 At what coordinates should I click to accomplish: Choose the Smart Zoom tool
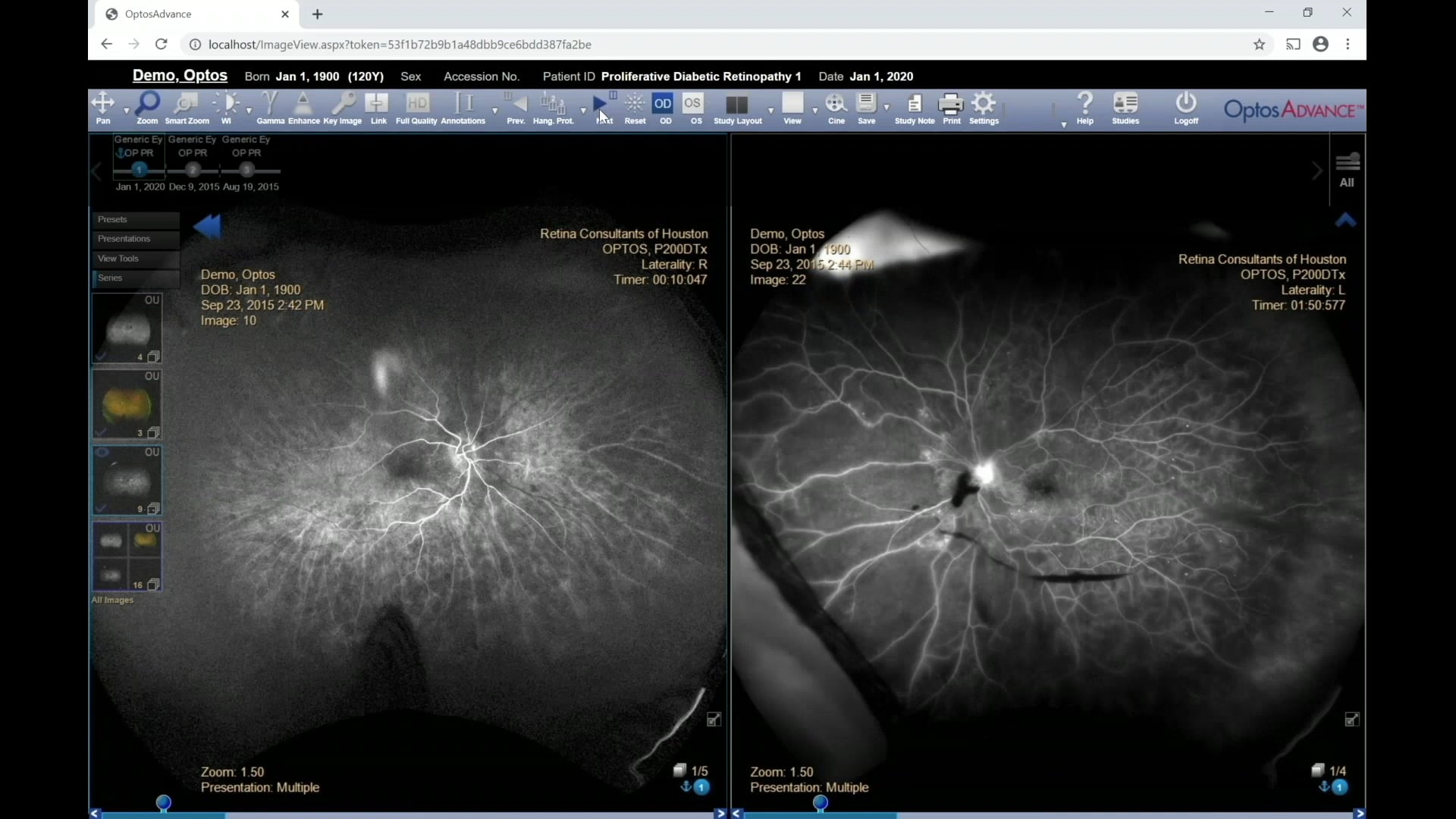coord(187,108)
